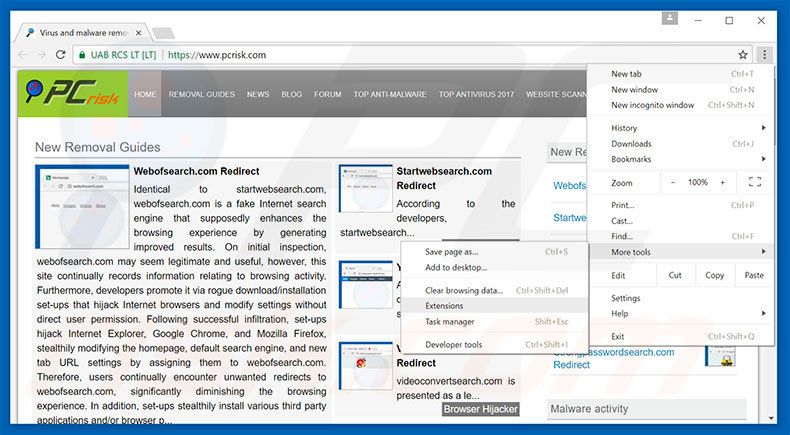Open the videoconvertsearch.com article thumbnail
The width and height of the screenshot is (790, 435).
(x=366, y=366)
